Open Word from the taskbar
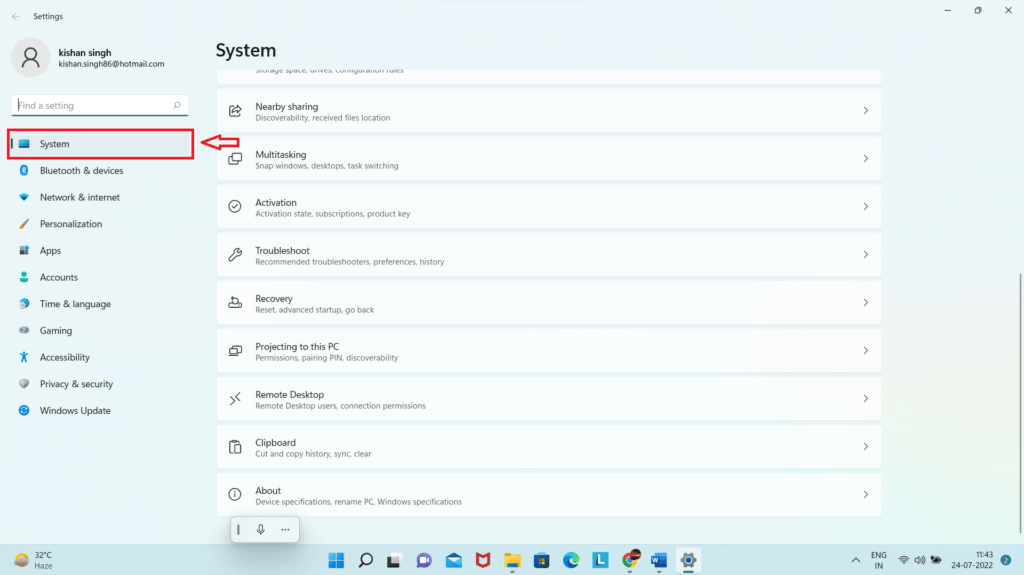 coord(659,560)
